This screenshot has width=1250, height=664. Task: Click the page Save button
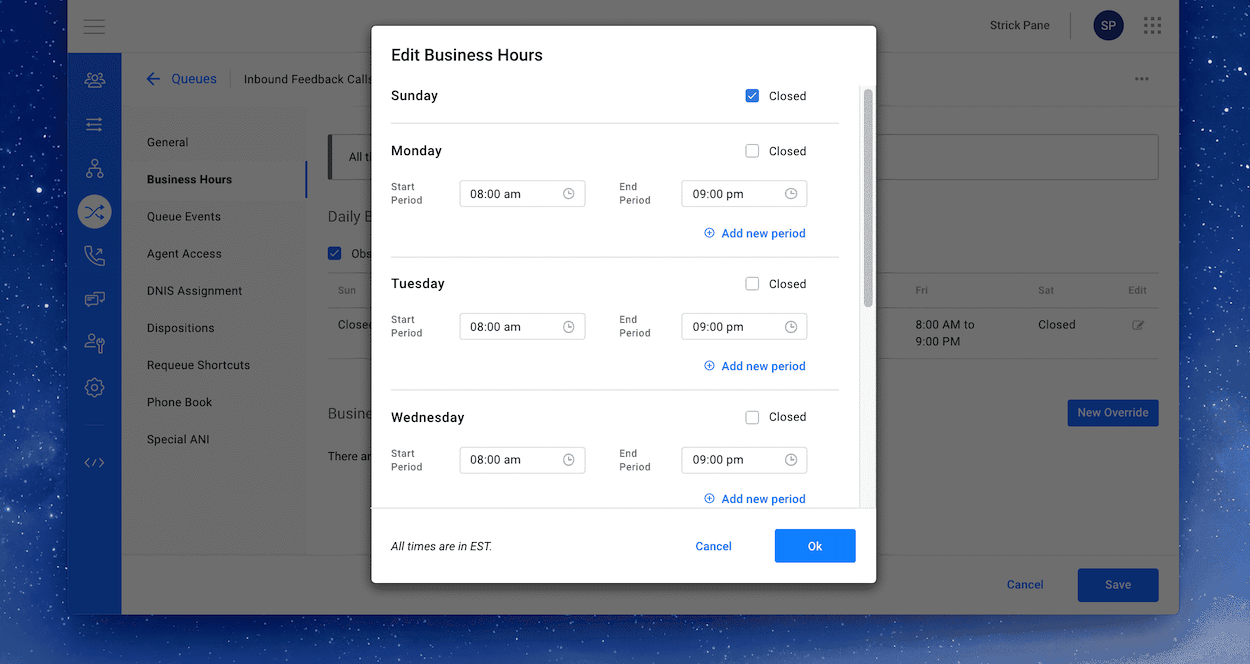coord(1118,585)
